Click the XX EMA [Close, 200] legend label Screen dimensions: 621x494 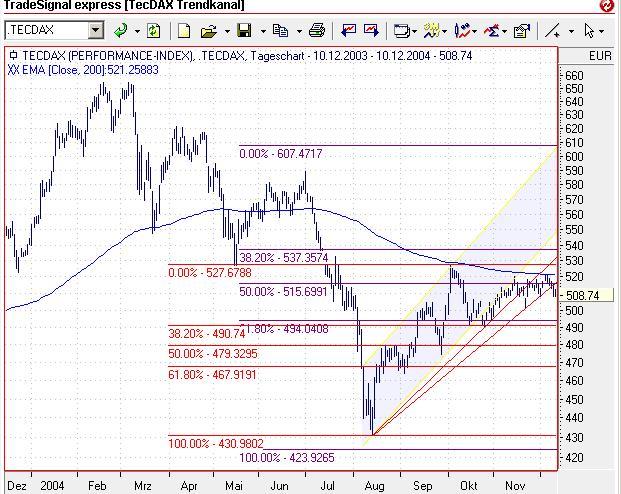[x=83, y=70]
